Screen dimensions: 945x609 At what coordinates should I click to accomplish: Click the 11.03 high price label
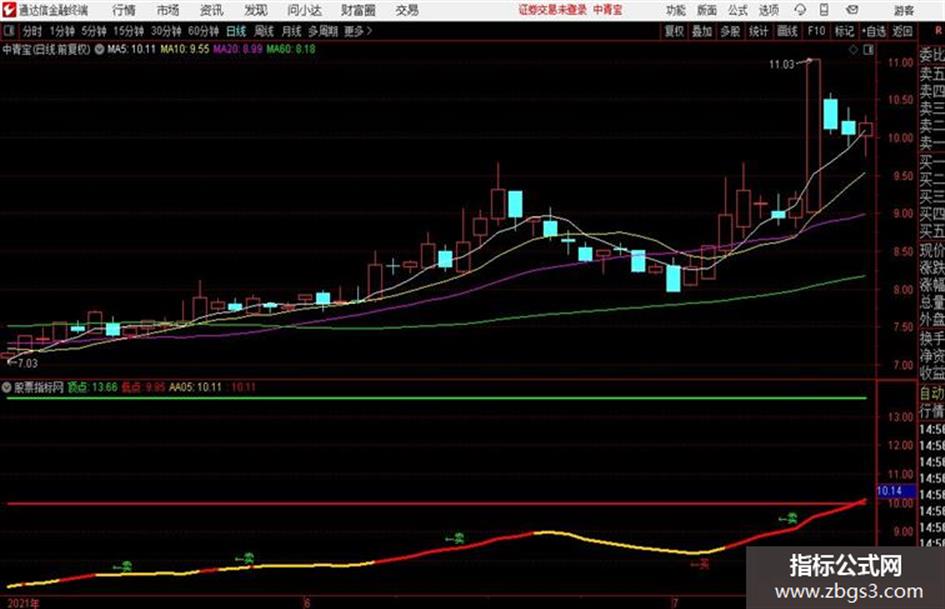(x=782, y=65)
